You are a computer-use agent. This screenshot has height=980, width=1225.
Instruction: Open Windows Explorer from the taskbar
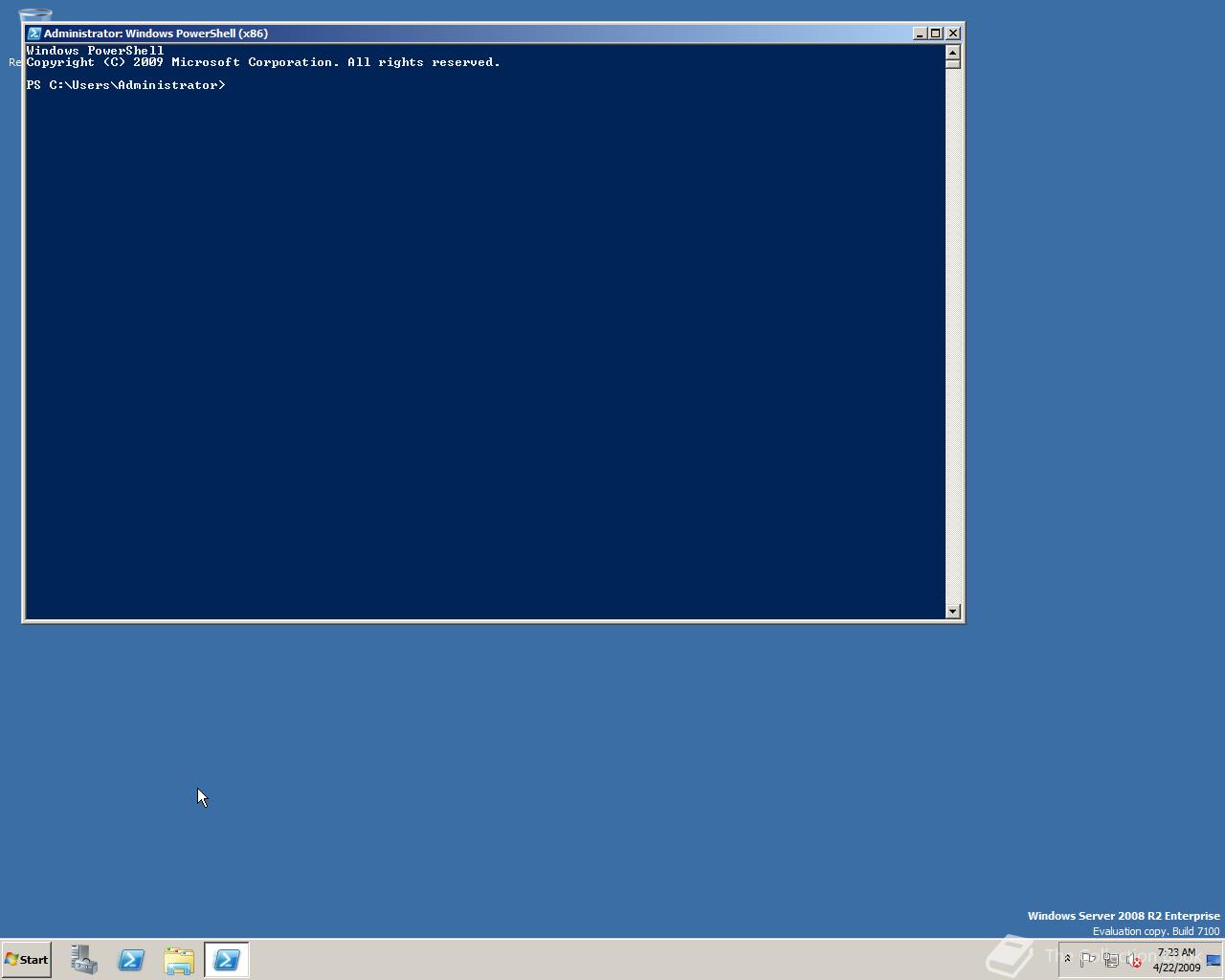179,960
